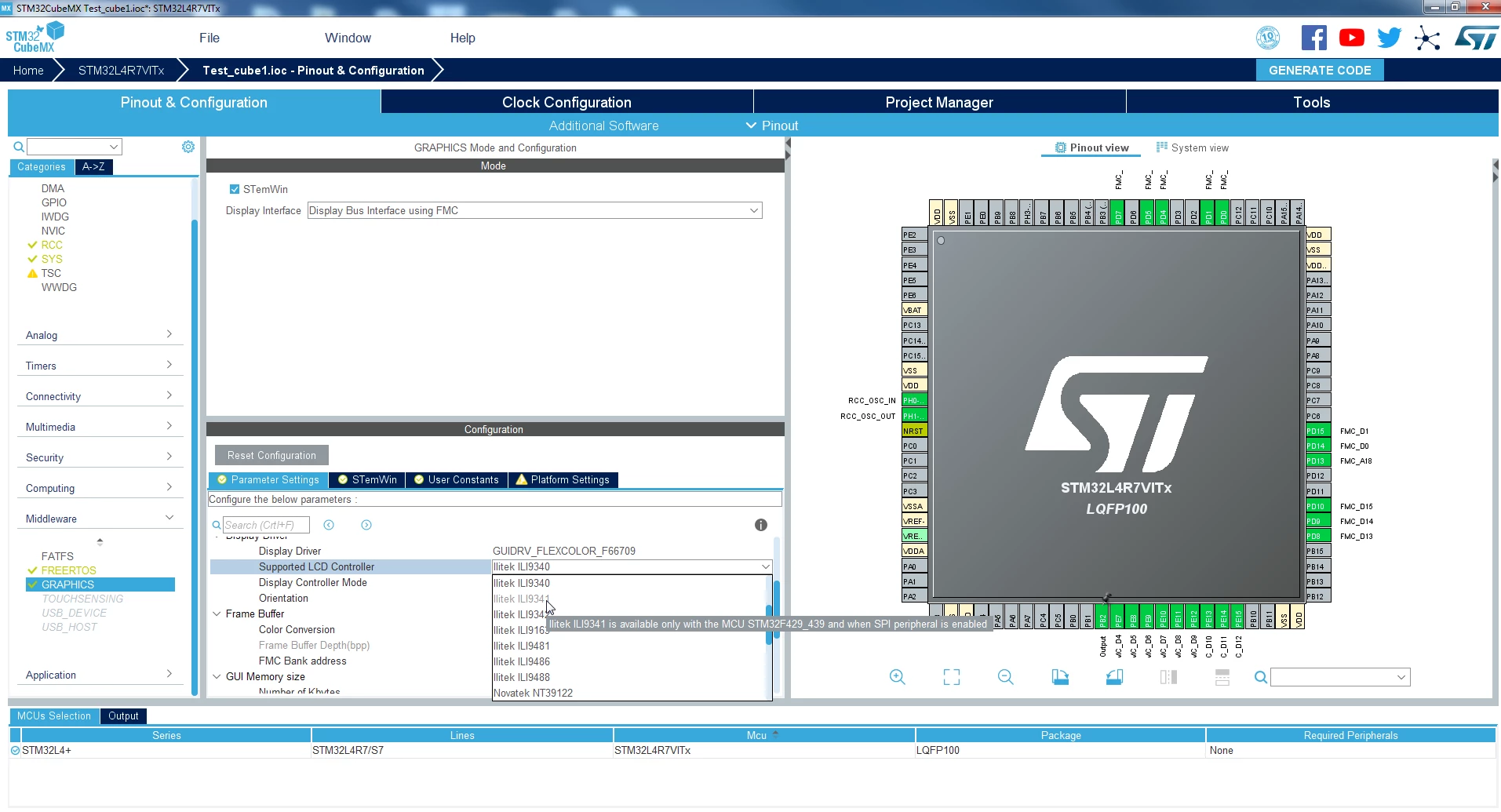Click the PD15 pin on the chip
This screenshot has width=1501, height=812.
[1317, 431]
